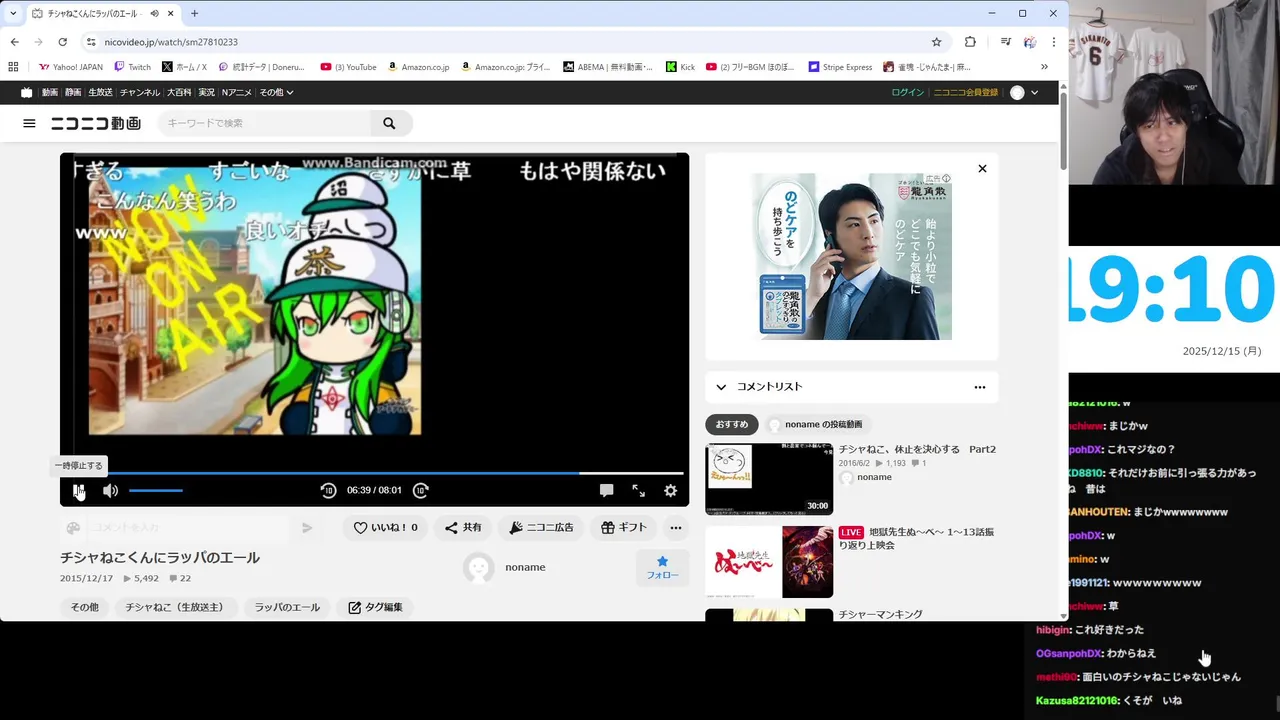Close the 龍角散 advertisement panel
The width and height of the screenshot is (1280, 720).
[982, 168]
